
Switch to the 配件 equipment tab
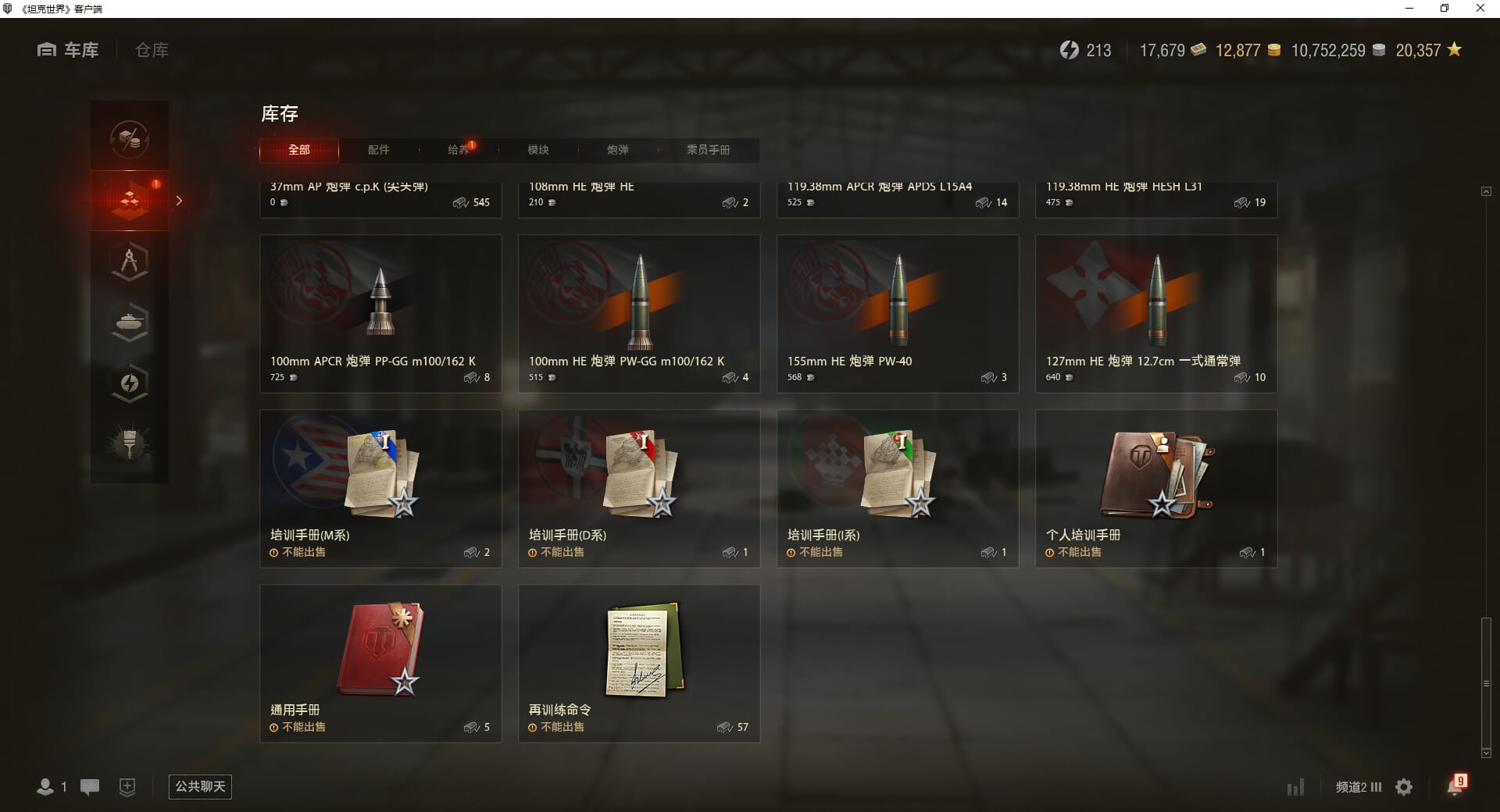(378, 150)
